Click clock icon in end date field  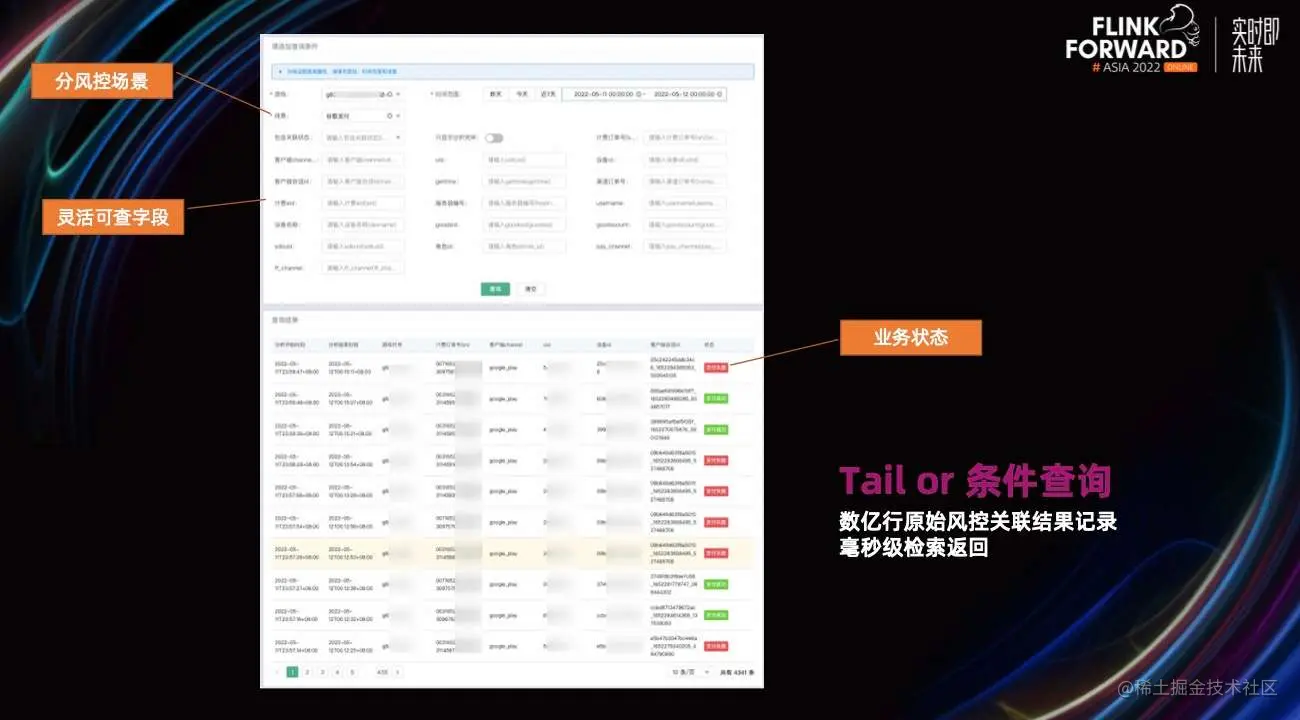pos(720,94)
